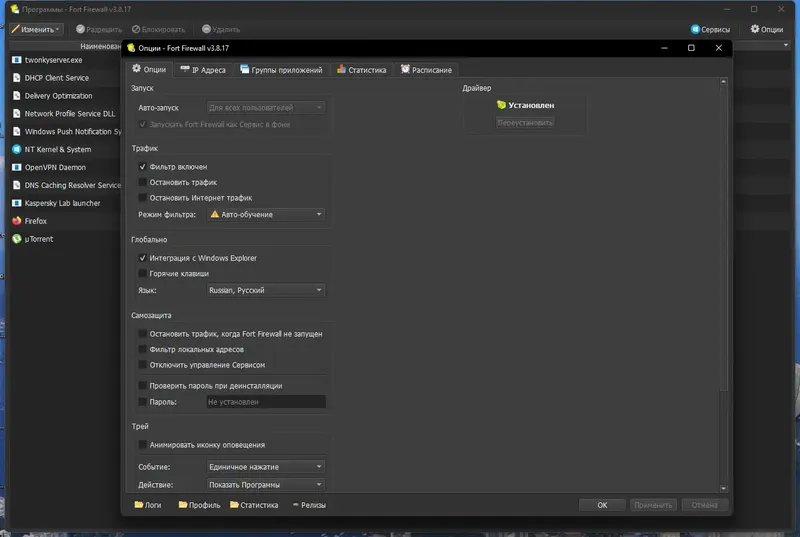Viewport: 800px width, 537px height.
Task: Click the clock icon on Расписание tab
Action: pos(405,69)
